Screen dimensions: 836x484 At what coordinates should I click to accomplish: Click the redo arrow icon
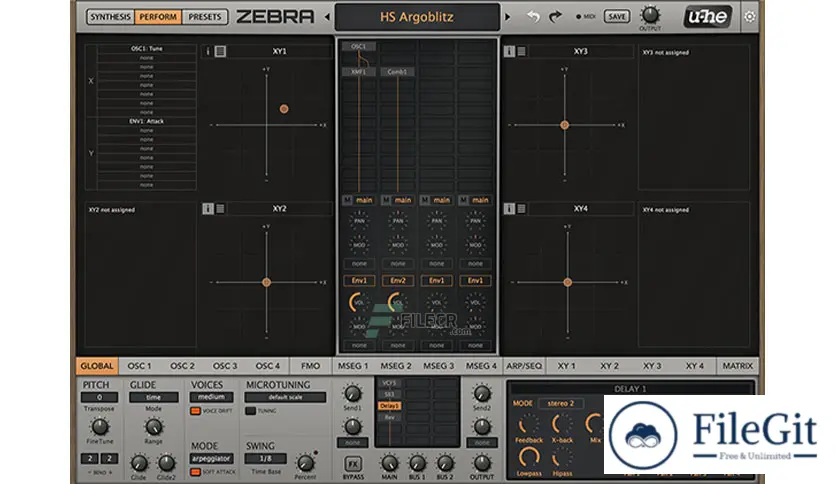[556, 17]
